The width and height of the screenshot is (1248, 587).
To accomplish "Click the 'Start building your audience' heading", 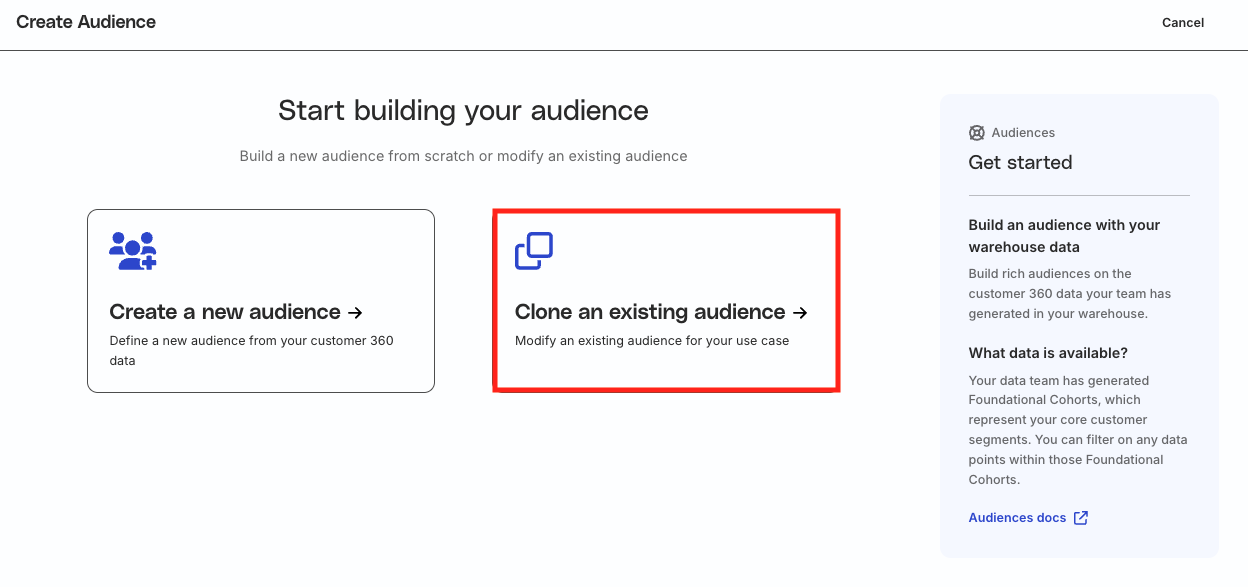I will pos(463,110).
